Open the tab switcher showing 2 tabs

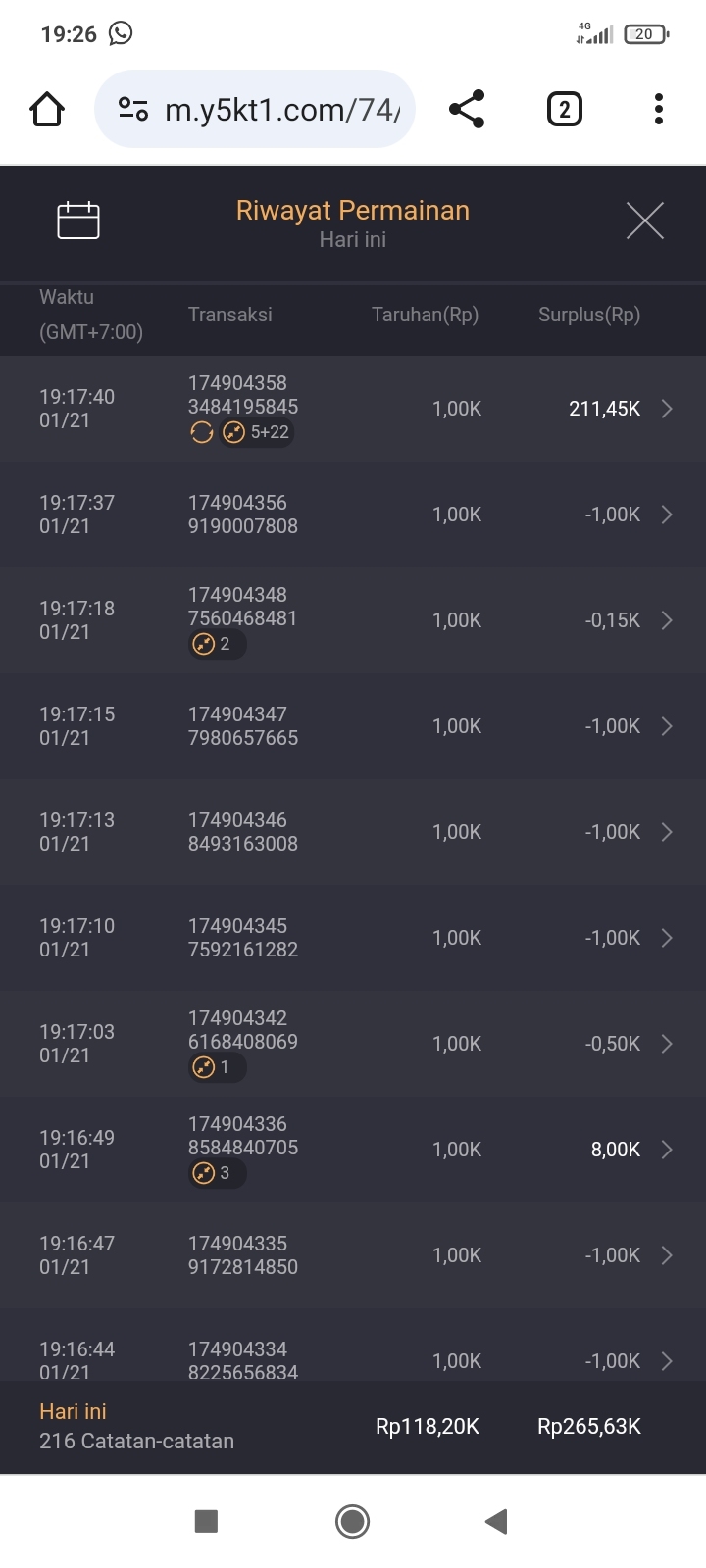[564, 109]
